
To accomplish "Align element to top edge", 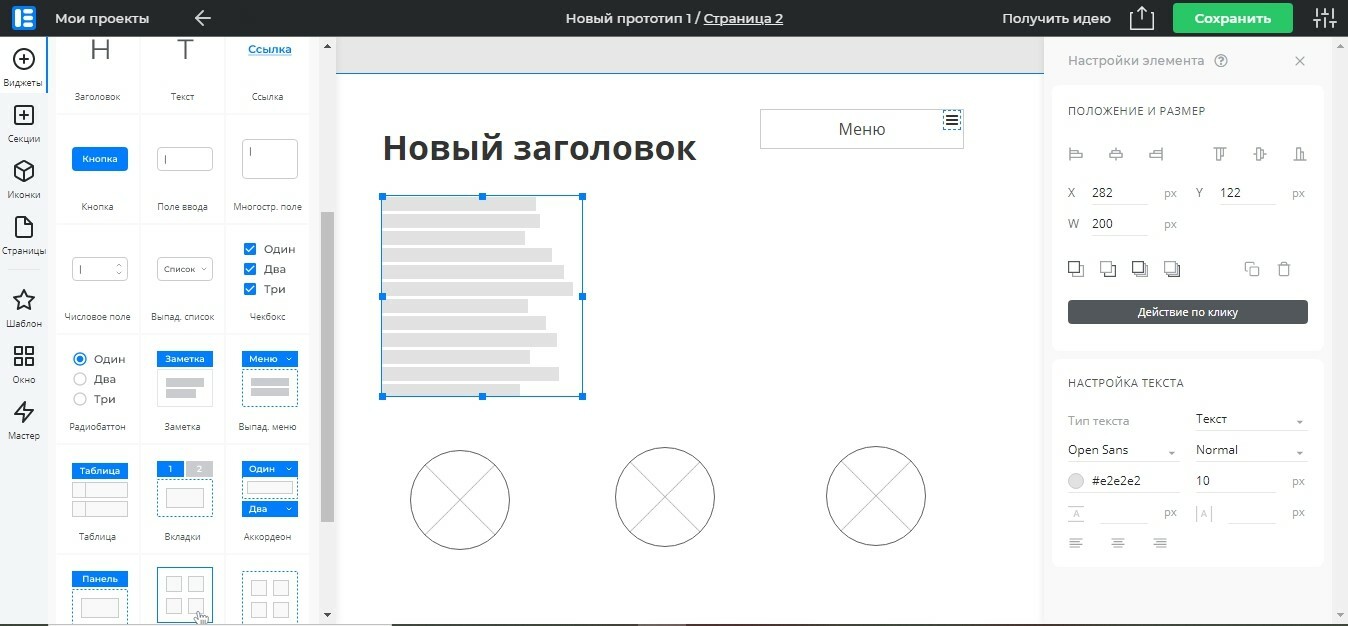I will click(1219, 154).
